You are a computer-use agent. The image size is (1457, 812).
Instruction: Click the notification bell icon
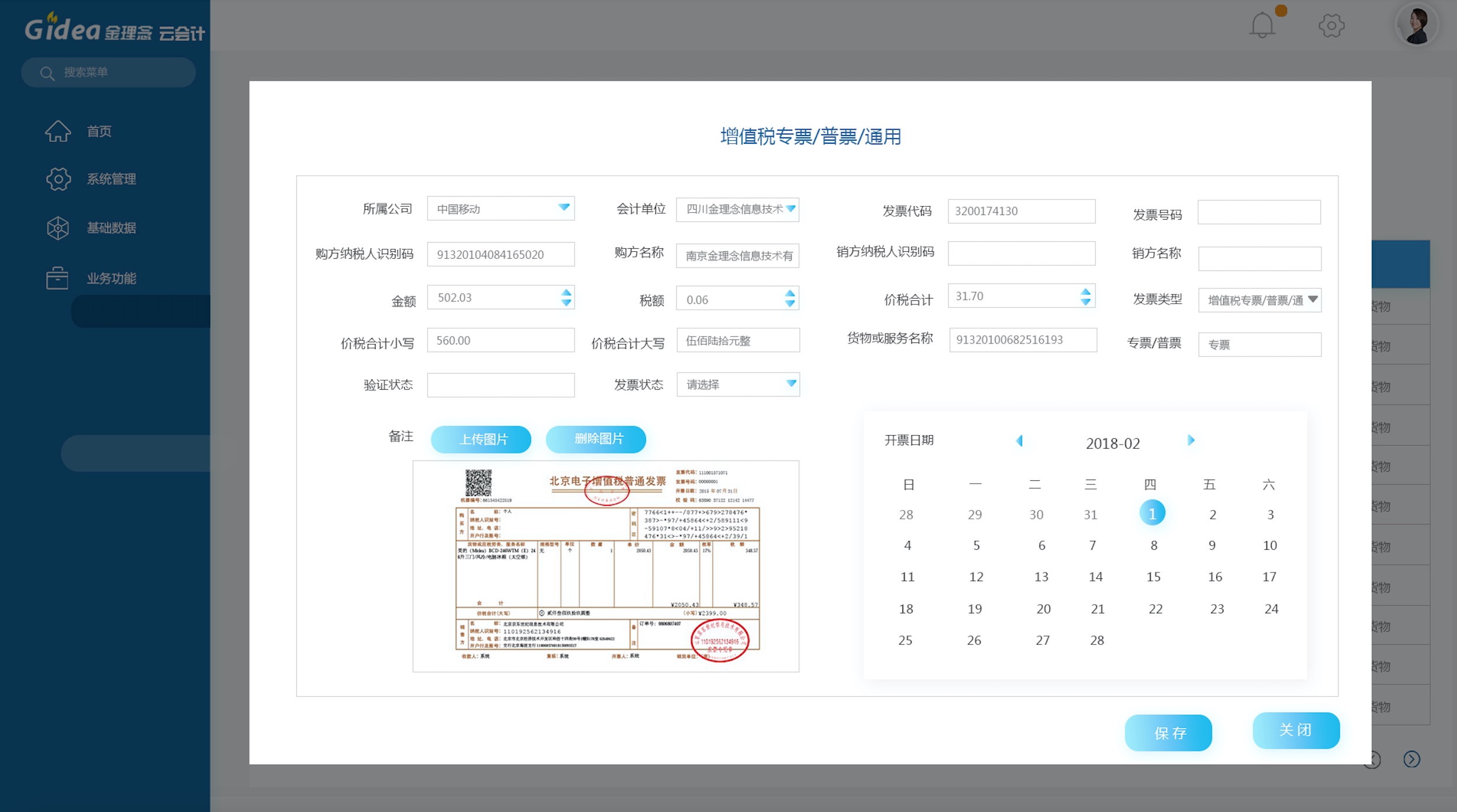click(x=1262, y=26)
